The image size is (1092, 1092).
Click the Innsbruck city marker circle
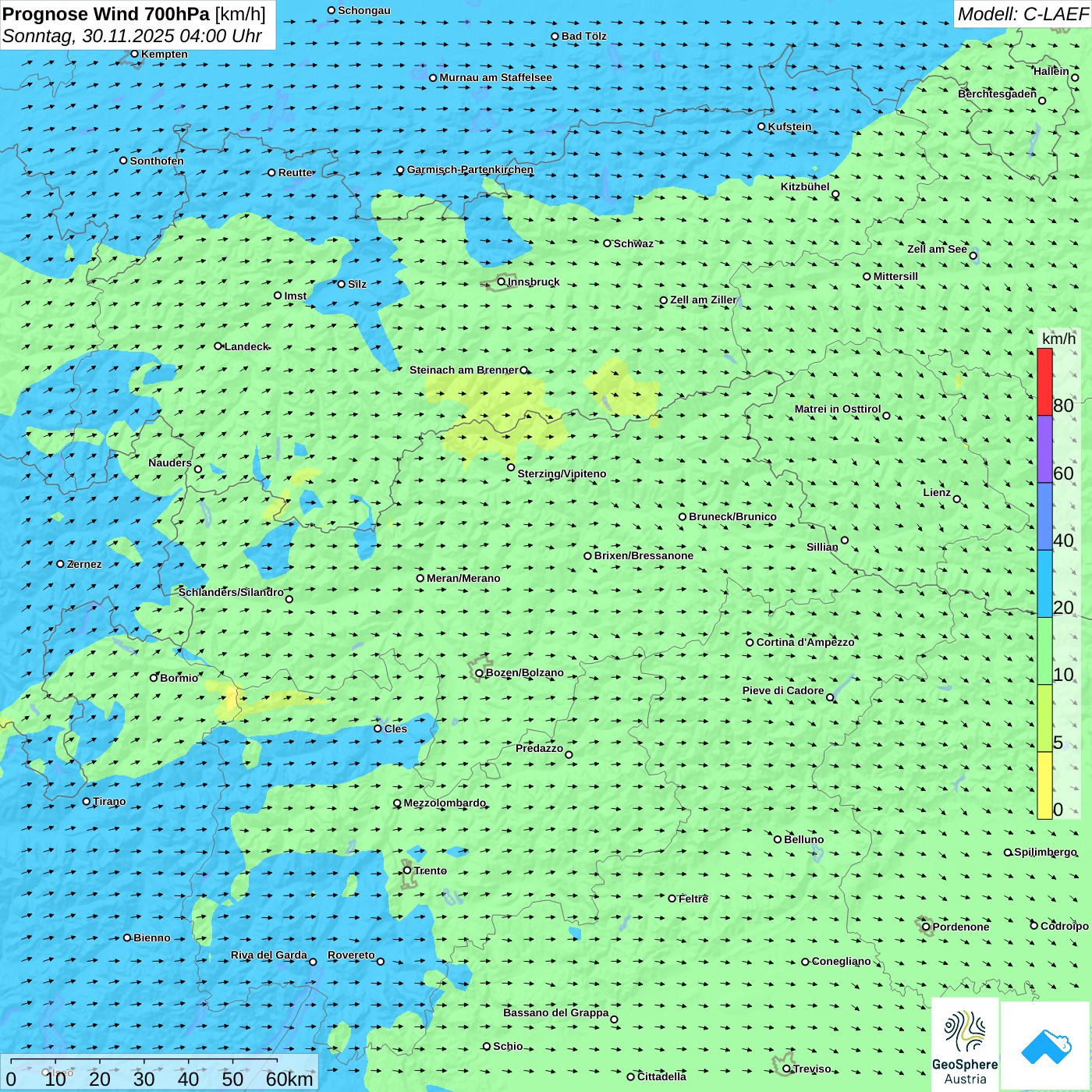tap(502, 282)
